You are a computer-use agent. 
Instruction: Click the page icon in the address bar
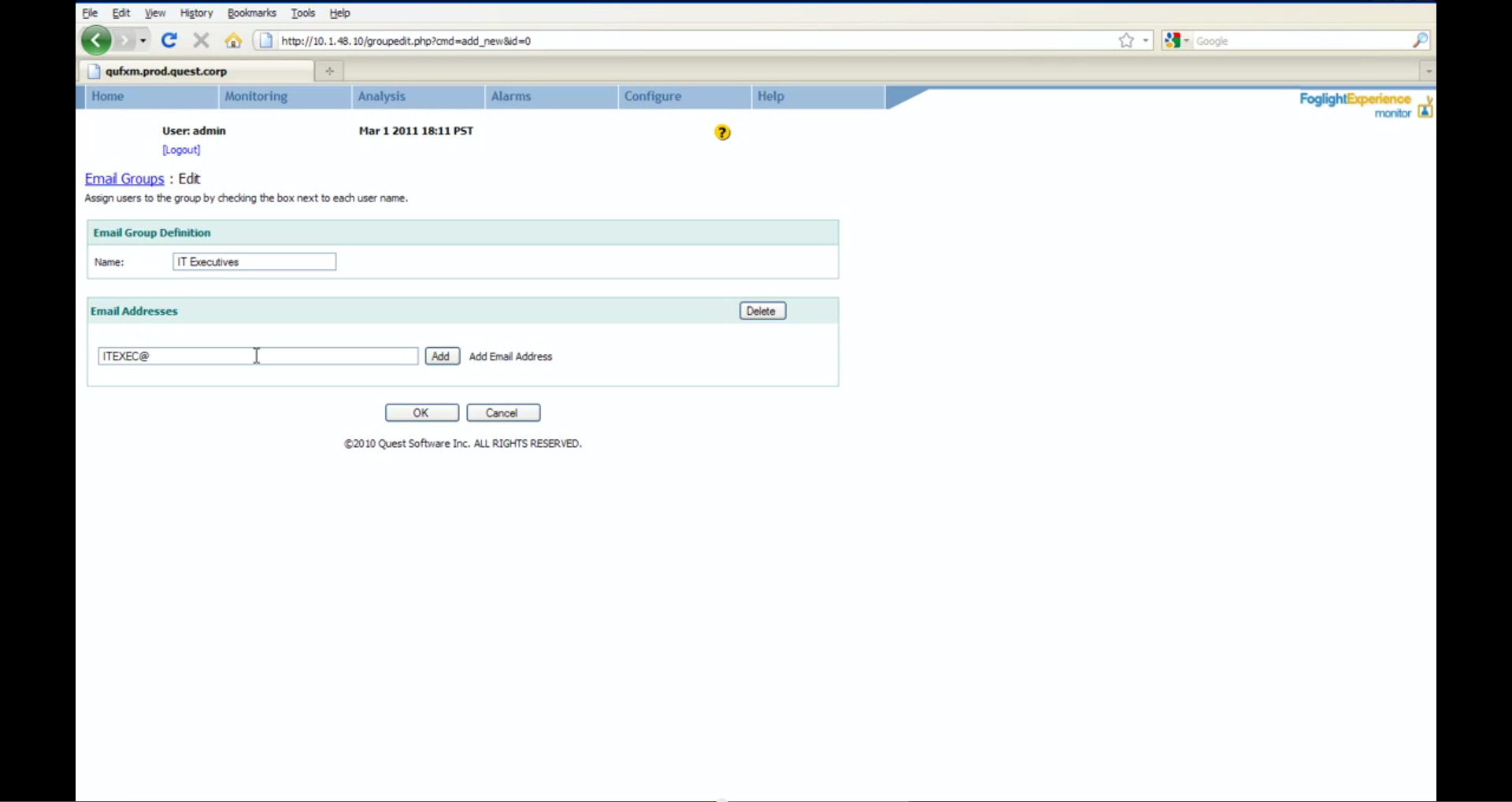pos(266,41)
